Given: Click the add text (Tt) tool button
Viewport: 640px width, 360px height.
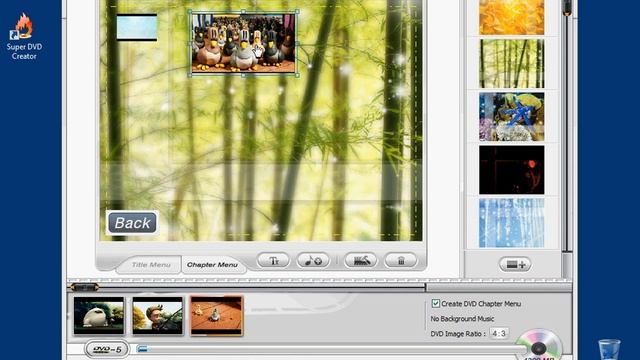Looking at the screenshot, I should [x=273, y=260].
